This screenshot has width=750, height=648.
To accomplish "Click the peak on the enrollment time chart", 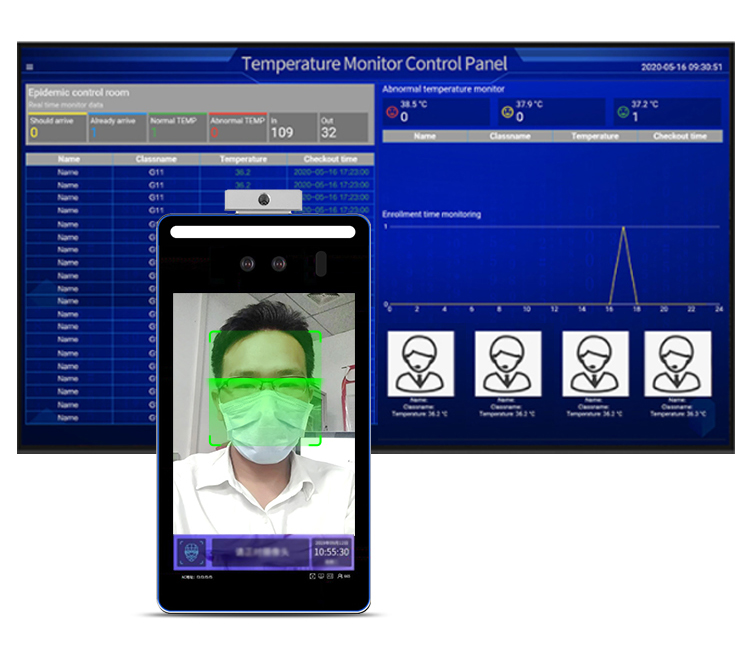I will pos(624,228).
